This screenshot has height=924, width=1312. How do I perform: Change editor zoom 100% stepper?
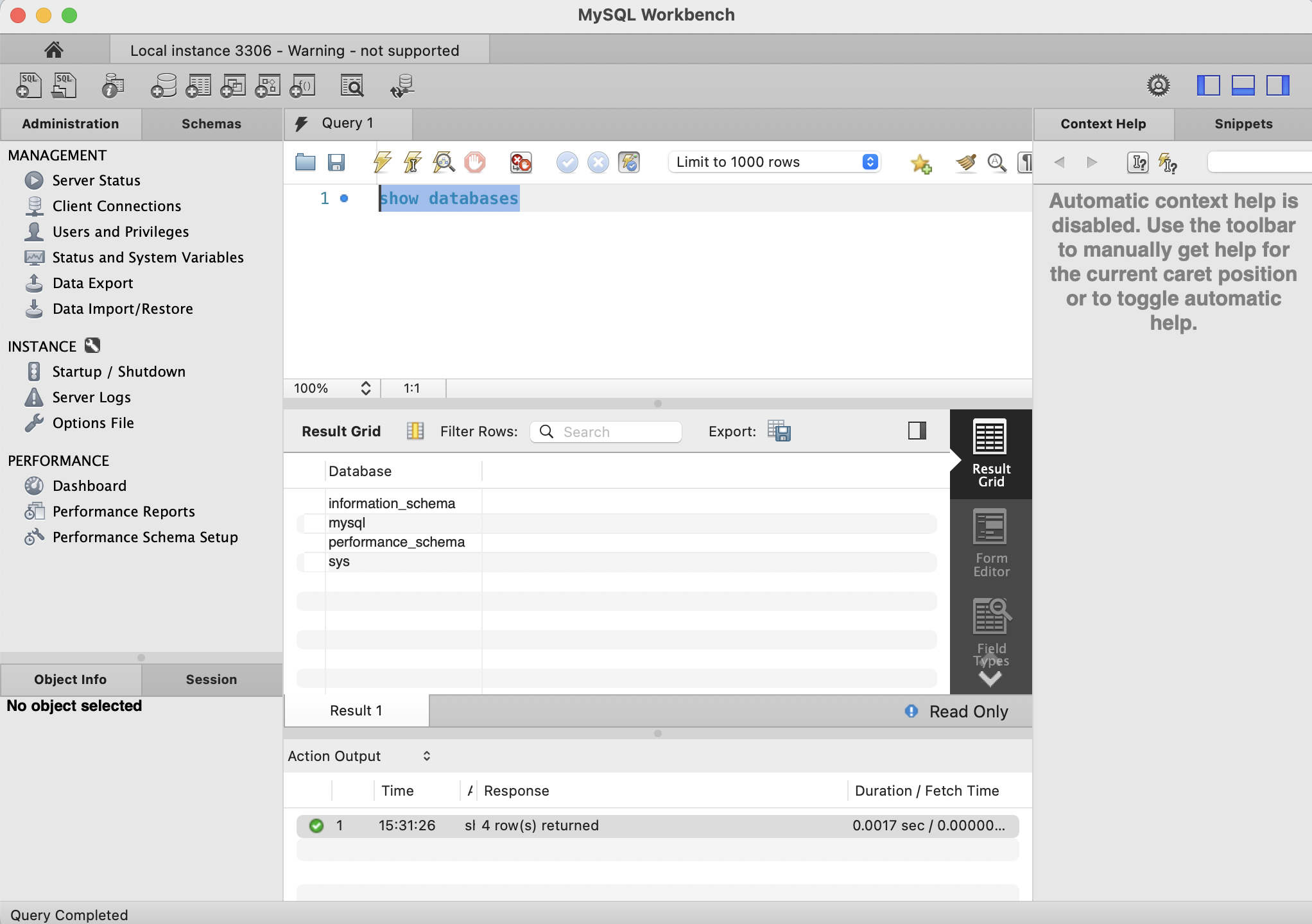click(x=365, y=388)
